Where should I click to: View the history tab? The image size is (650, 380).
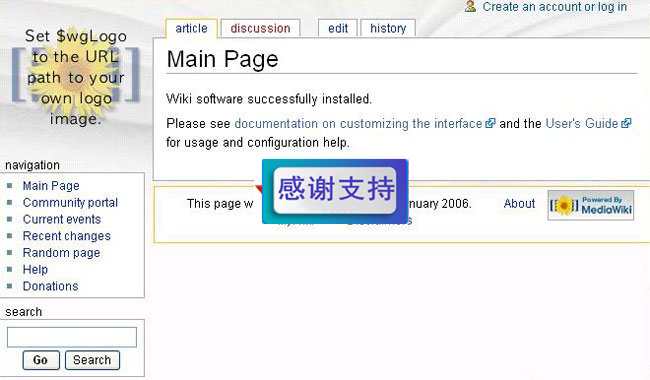pyautogui.click(x=388, y=29)
